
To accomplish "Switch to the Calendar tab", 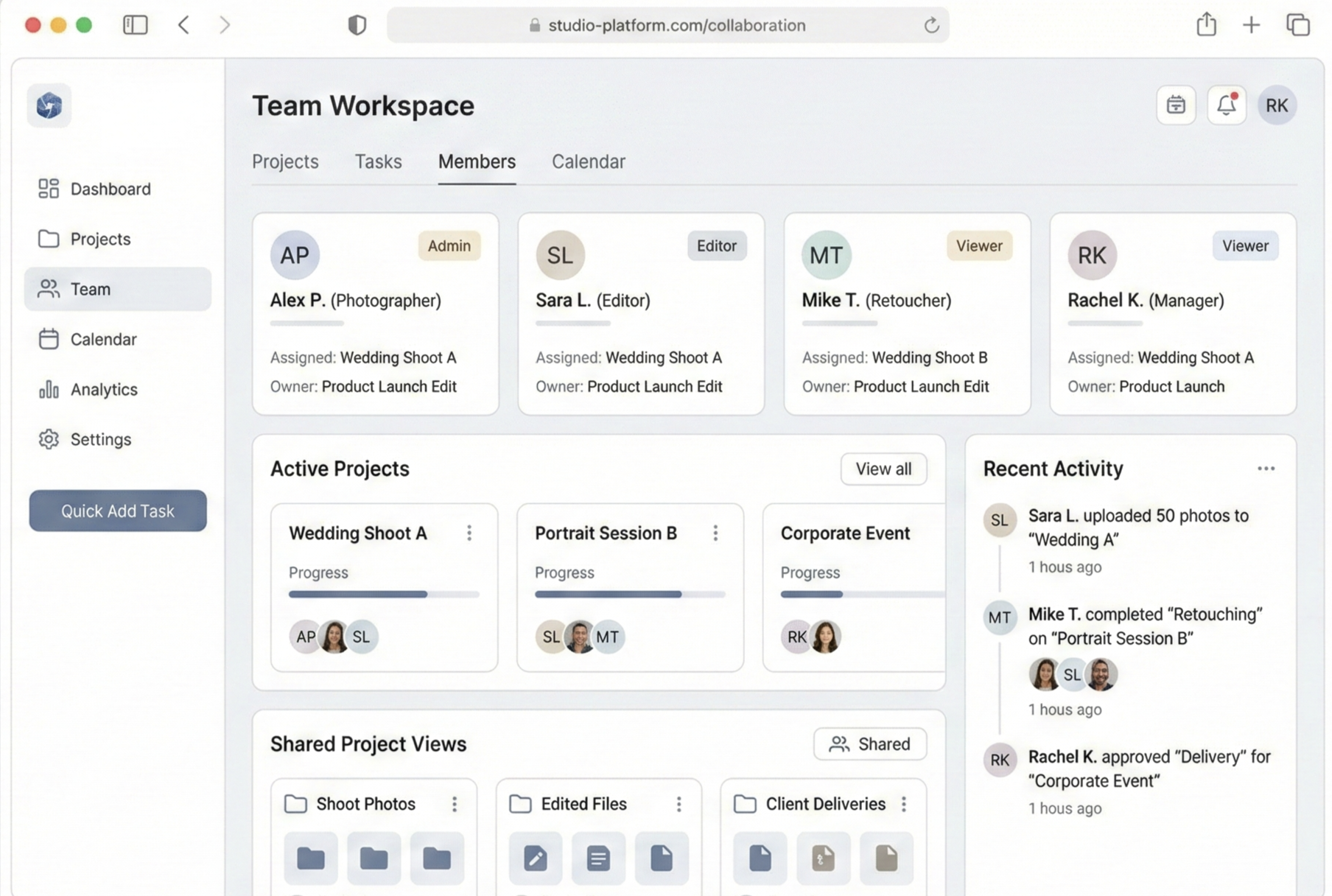I will click(589, 161).
